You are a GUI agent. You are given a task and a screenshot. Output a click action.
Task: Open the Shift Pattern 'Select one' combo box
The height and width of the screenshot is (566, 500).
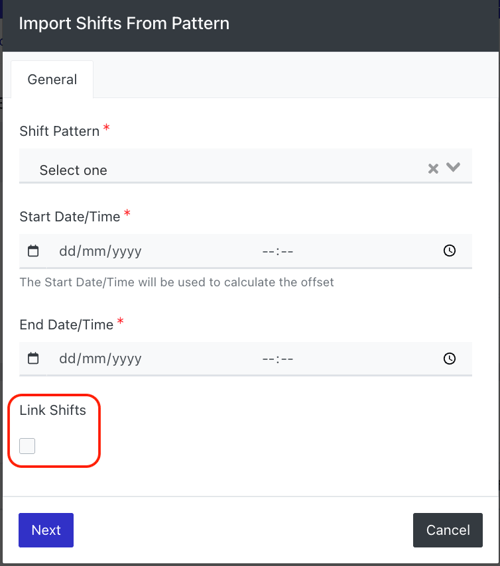[x=245, y=166]
